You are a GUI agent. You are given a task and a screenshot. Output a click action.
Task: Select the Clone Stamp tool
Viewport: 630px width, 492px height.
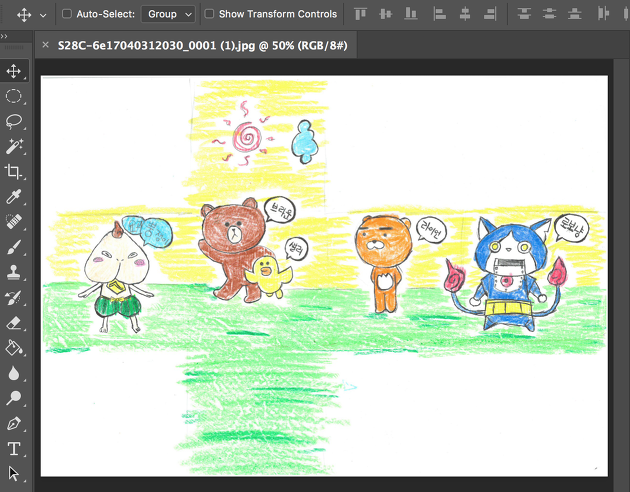14,272
